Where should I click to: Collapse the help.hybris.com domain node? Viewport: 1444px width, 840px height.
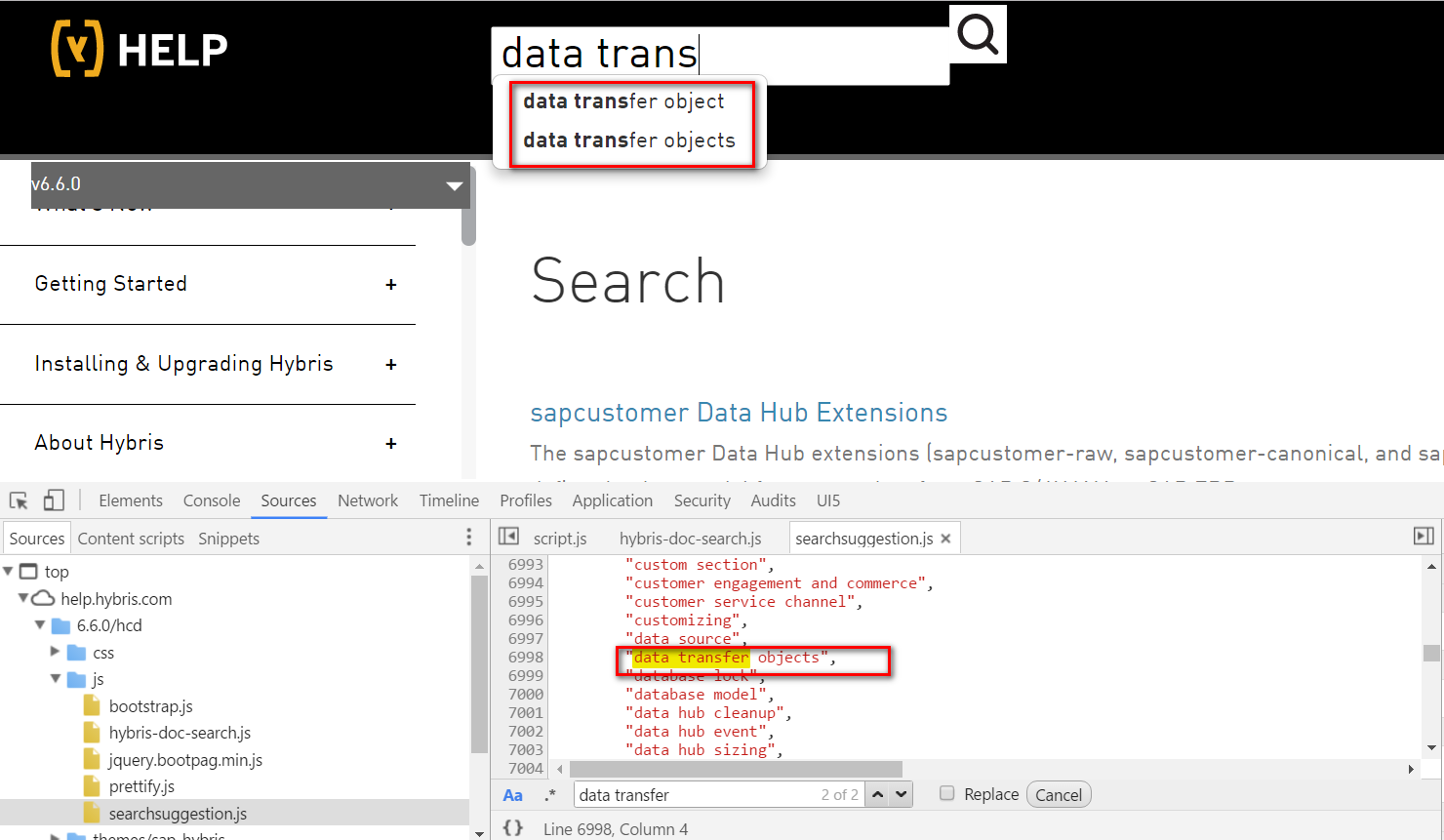(x=22, y=598)
